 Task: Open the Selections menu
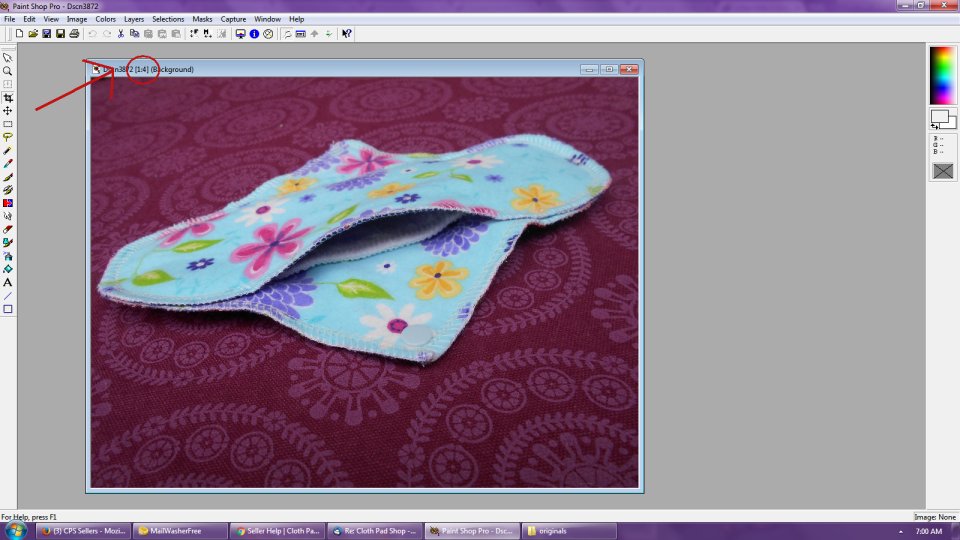point(168,19)
